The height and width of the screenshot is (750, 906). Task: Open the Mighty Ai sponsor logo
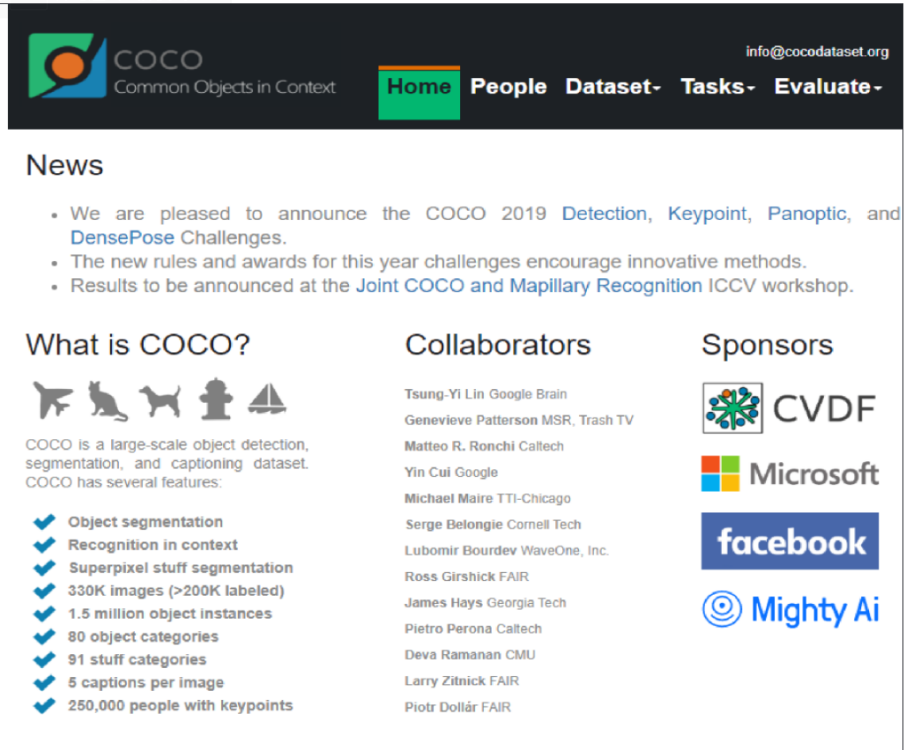tap(789, 608)
